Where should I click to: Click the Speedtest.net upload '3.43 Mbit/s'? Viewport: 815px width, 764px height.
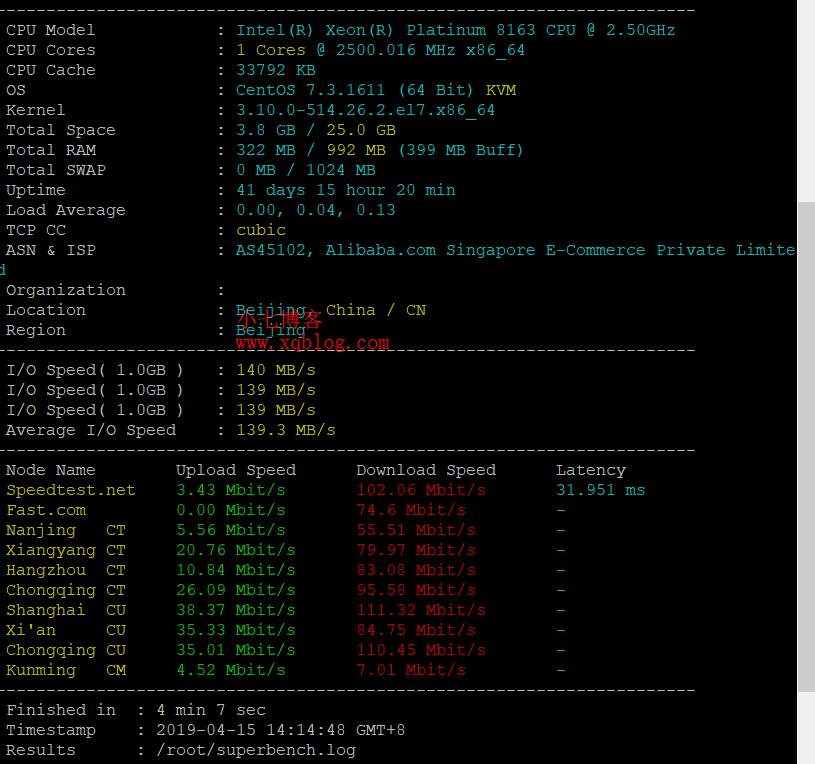click(230, 490)
